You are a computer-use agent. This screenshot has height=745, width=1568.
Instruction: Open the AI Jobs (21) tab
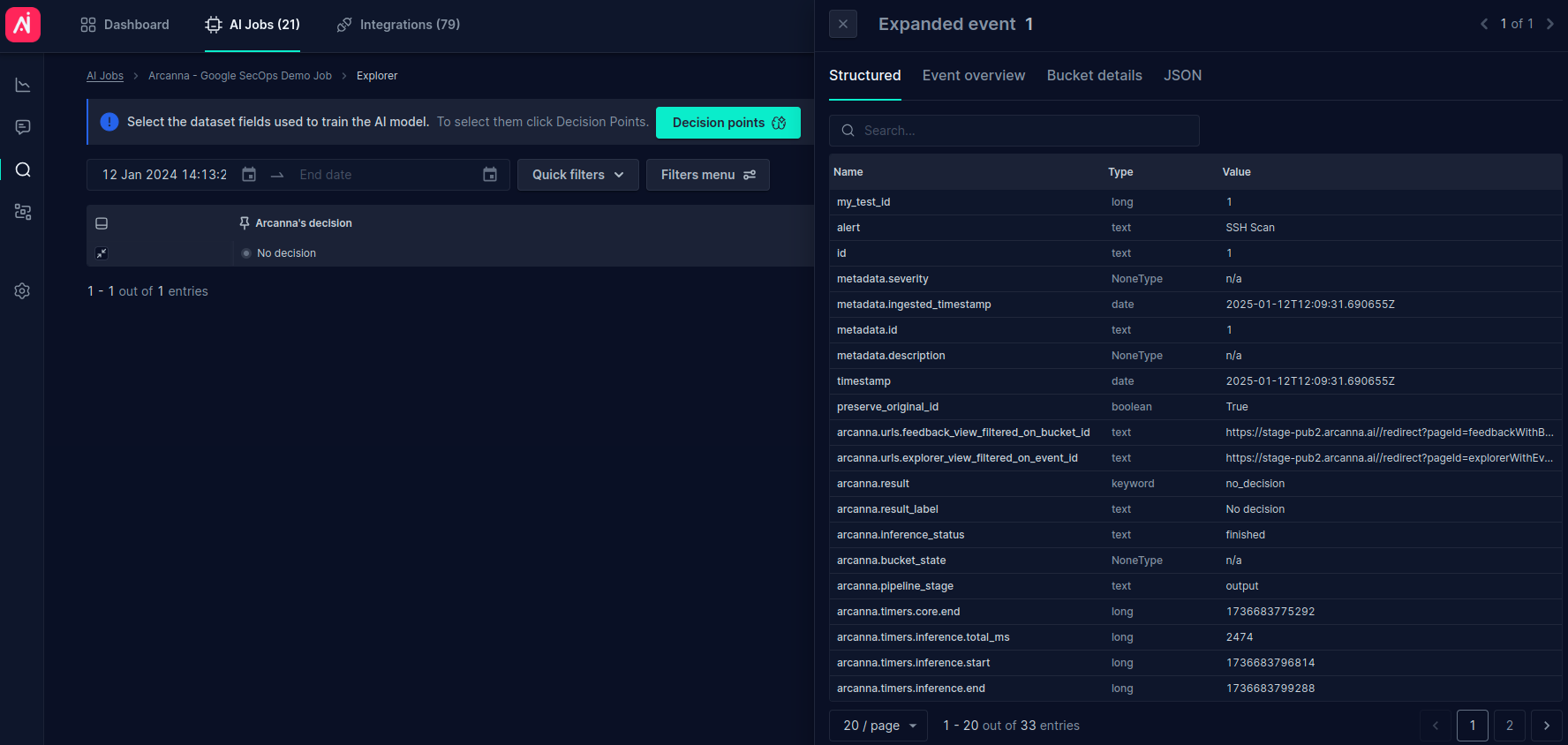click(x=253, y=25)
